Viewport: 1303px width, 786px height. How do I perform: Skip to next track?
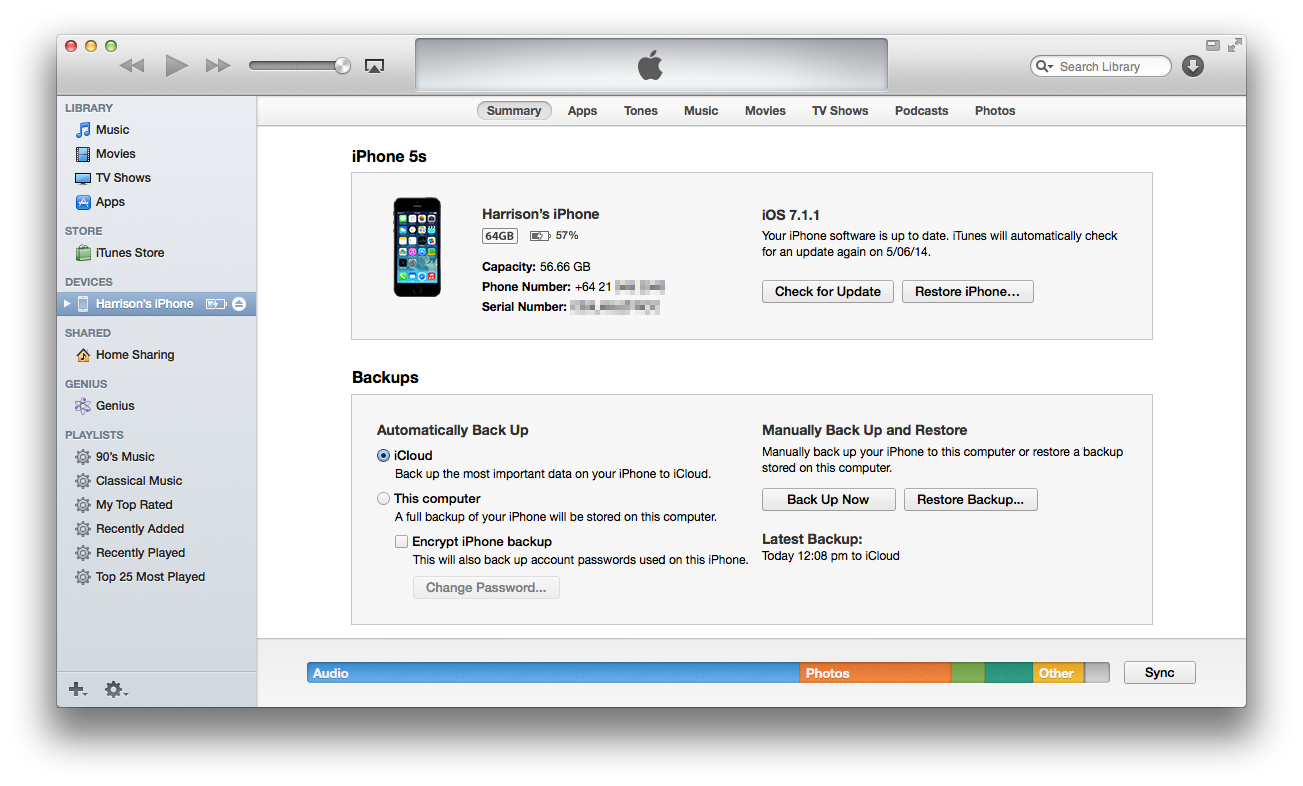click(218, 66)
